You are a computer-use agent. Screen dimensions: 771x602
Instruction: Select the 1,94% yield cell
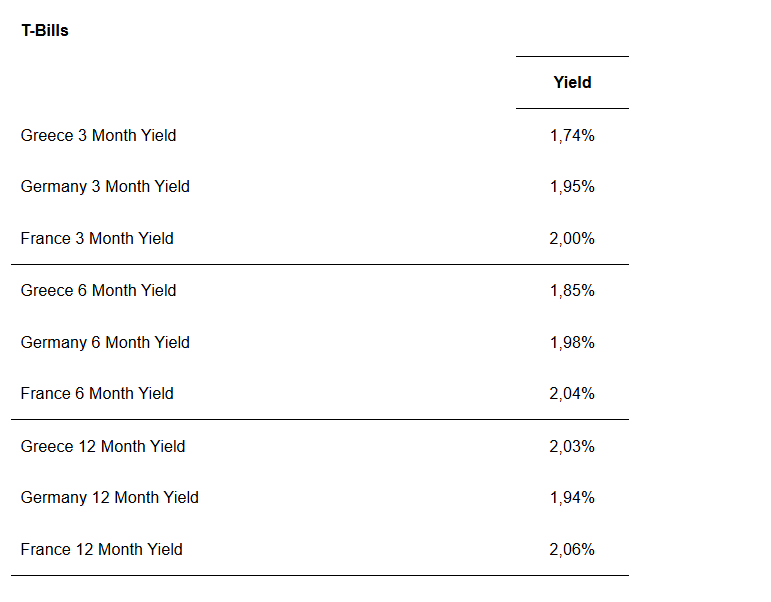pyautogui.click(x=572, y=498)
